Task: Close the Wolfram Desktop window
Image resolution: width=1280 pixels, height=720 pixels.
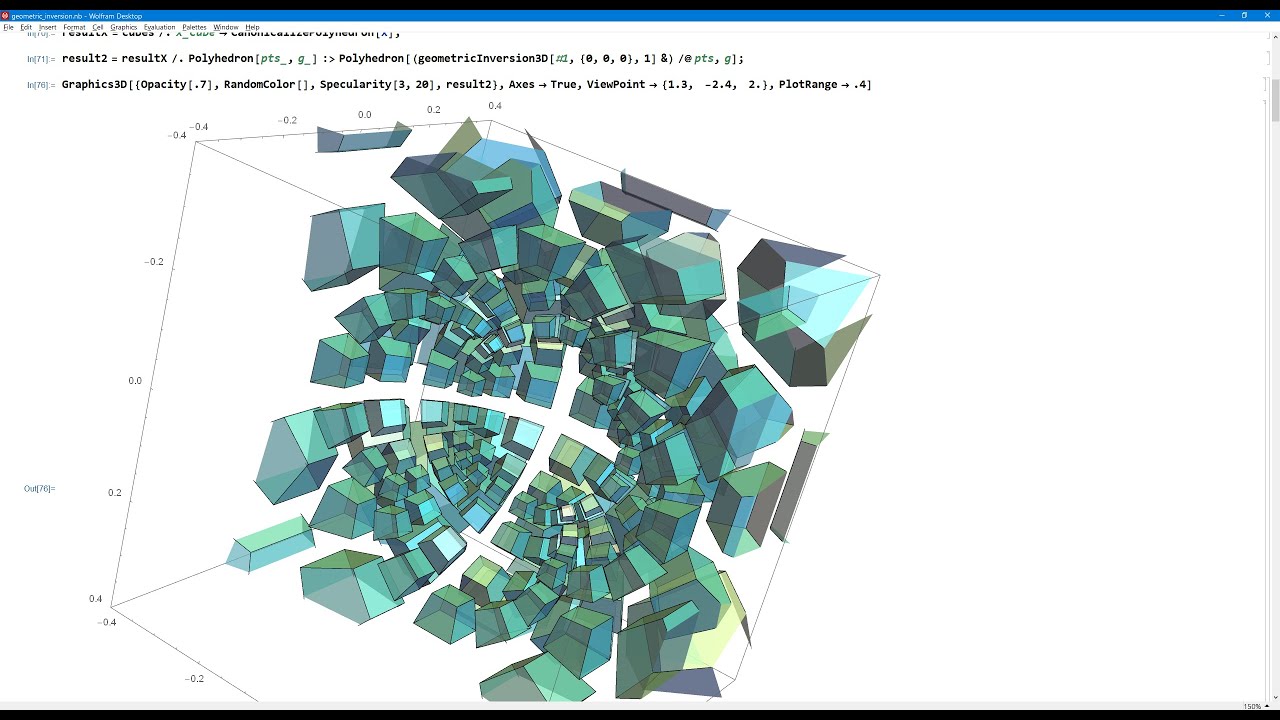Action: click(1267, 16)
